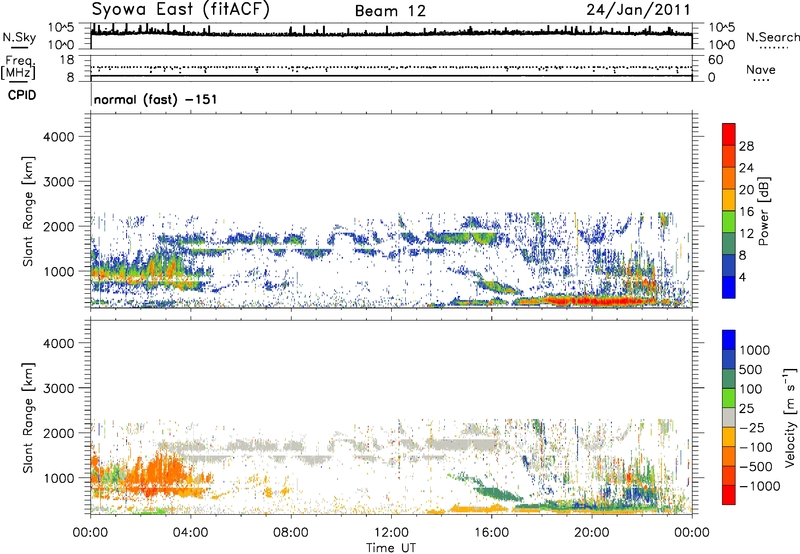The height and width of the screenshot is (554, 800).
Task: Click the date '24/Jan/2011'
Action: coord(638,10)
